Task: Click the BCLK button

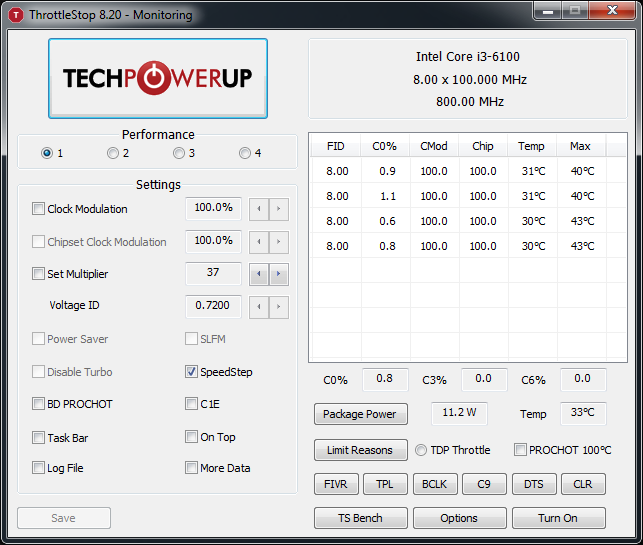Action: coord(435,484)
